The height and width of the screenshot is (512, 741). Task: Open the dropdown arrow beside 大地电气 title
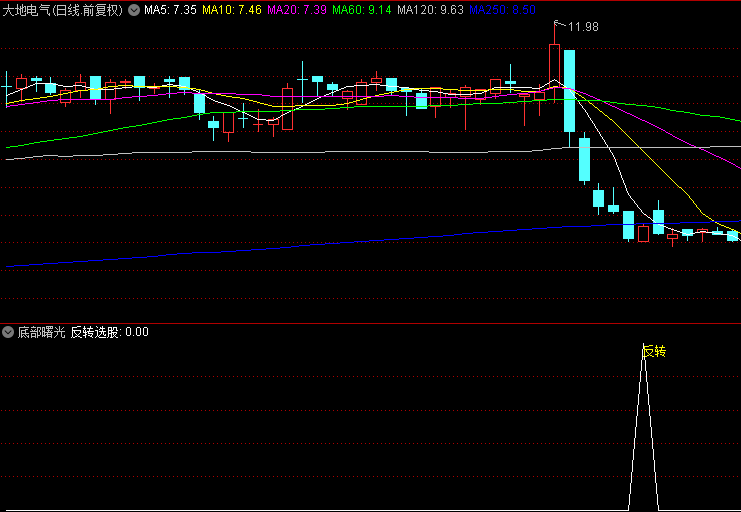(x=134, y=10)
